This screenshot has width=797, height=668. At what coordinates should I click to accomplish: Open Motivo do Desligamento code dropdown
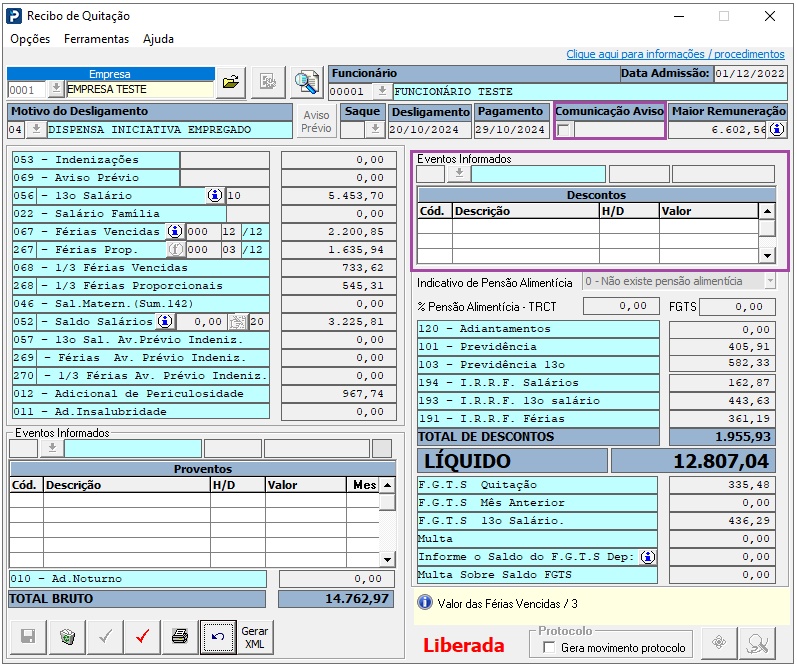point(36,130)
